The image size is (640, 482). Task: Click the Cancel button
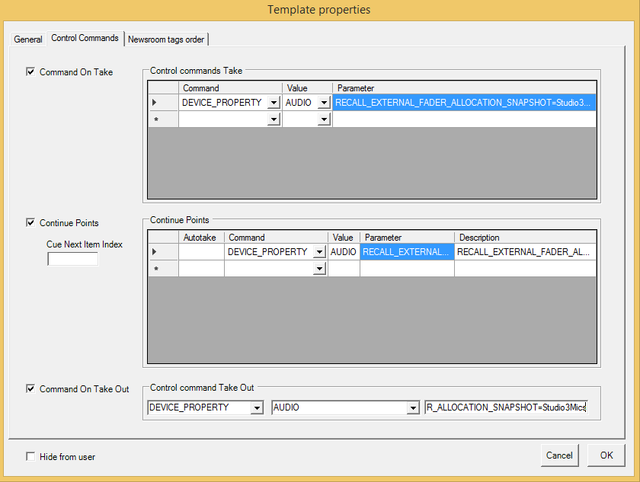559,455
